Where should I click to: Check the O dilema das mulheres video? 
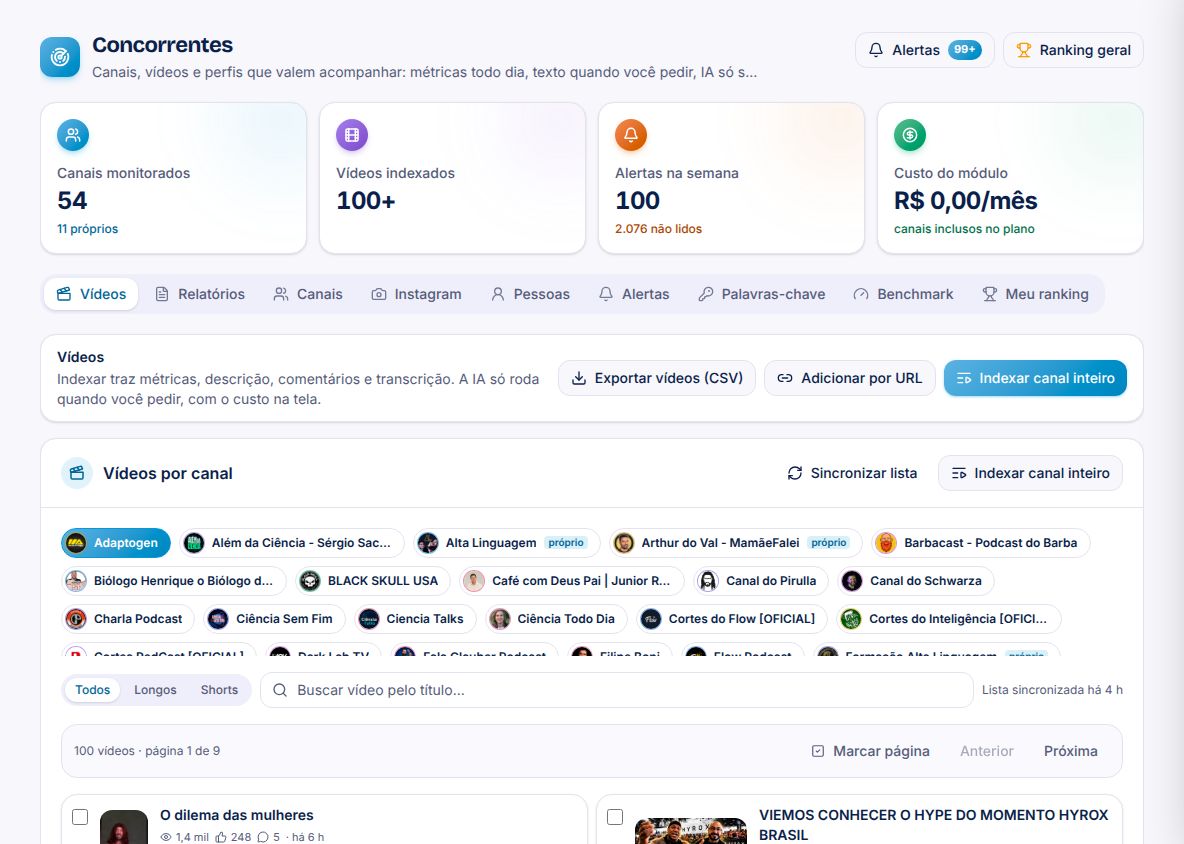click(80, 817)
